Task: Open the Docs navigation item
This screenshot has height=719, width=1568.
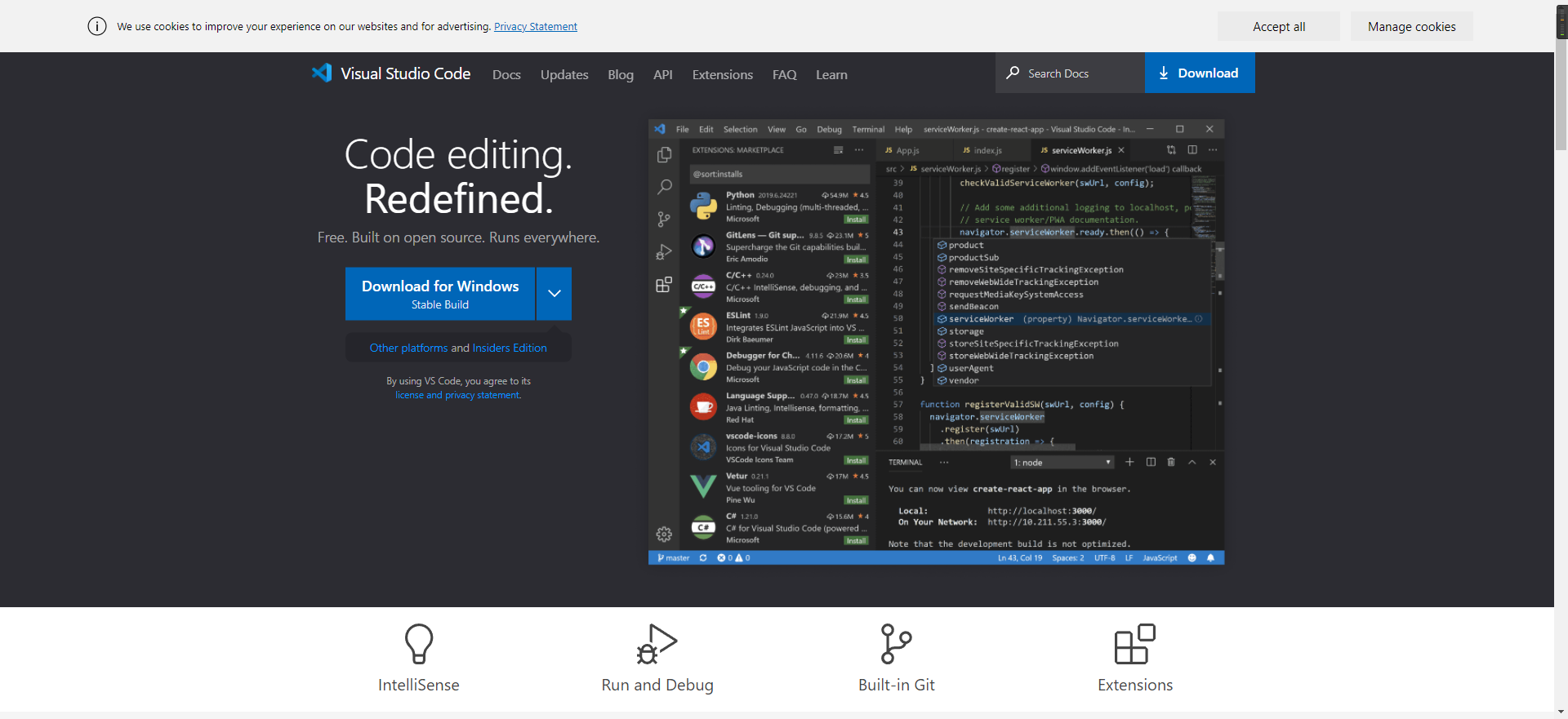Action: (506, 74)
